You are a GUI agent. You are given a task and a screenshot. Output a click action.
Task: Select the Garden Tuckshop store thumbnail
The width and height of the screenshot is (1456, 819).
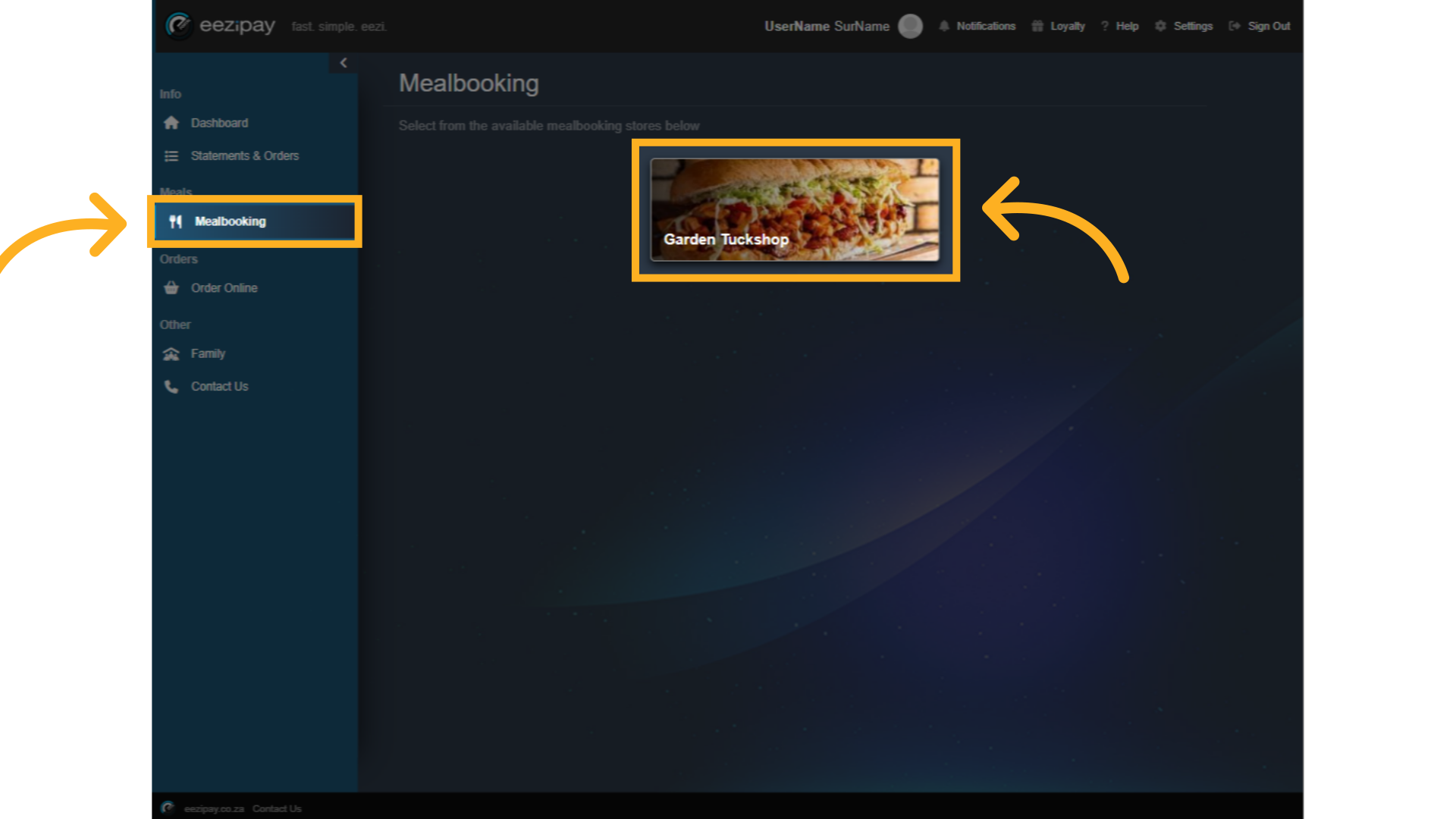click(x=795, y=209)
